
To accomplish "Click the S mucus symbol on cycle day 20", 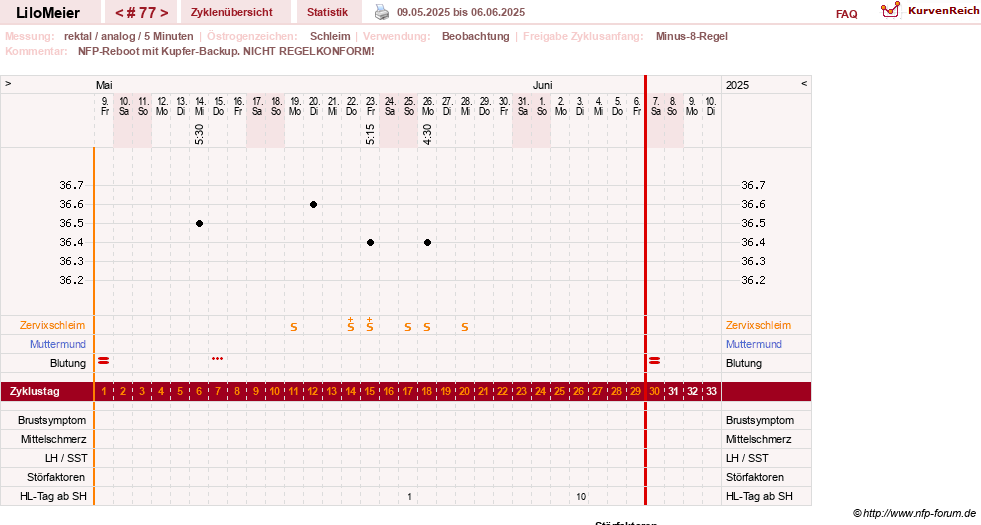I will point(465,327).
